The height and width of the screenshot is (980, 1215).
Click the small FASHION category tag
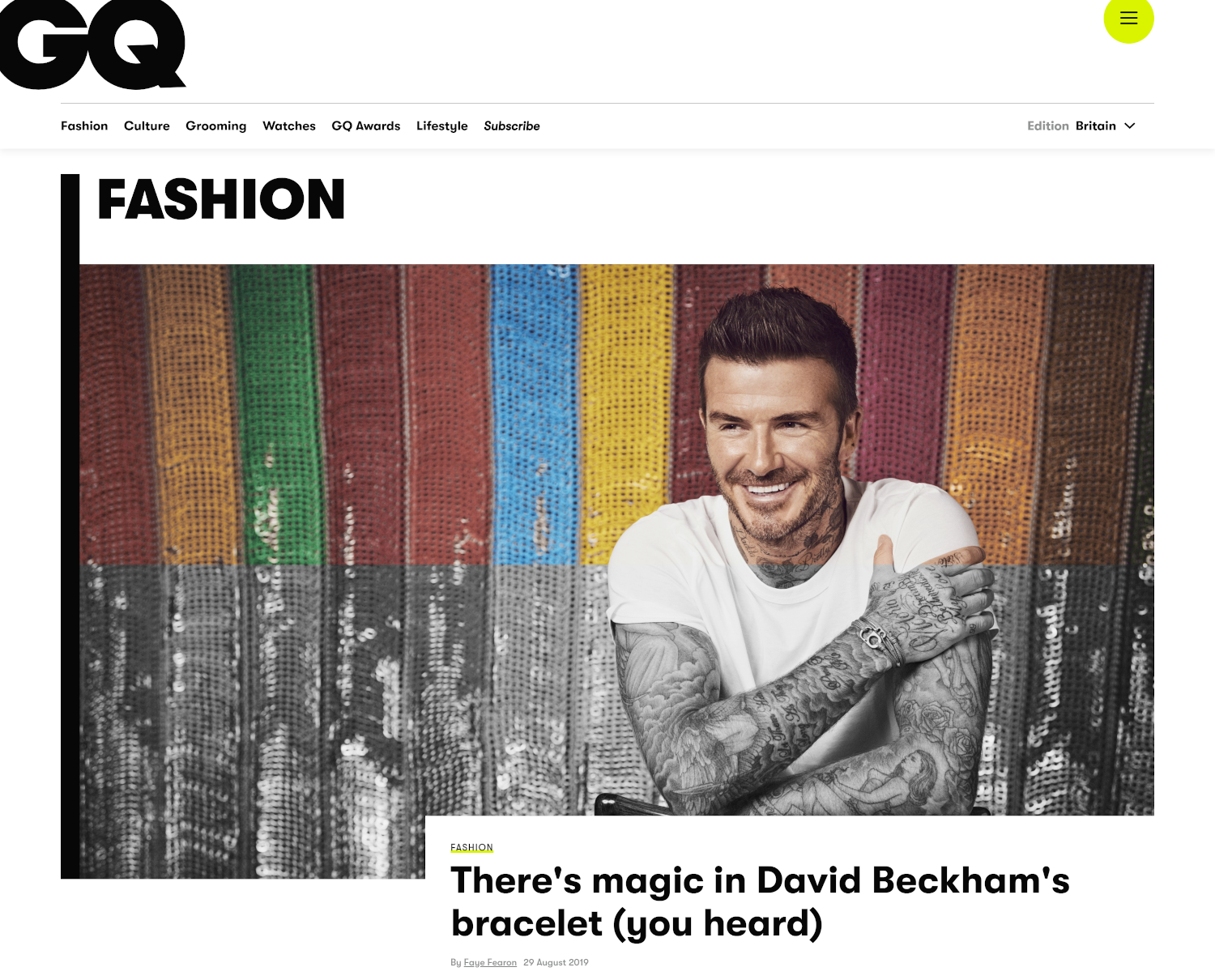(471, 847)
